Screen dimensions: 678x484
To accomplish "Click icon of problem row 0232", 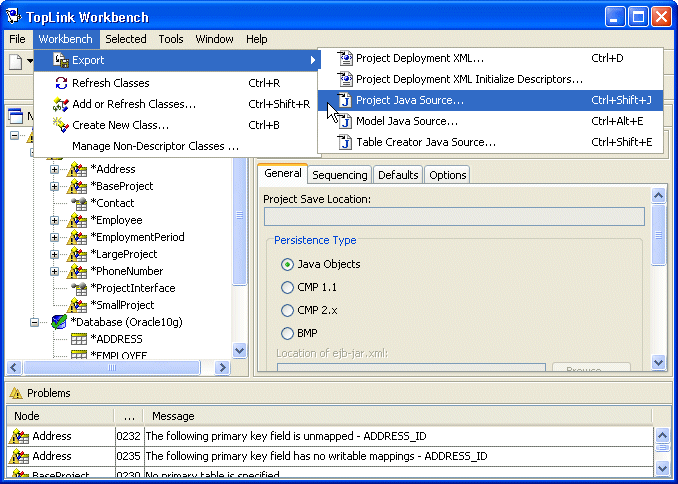I will pyautogui.click(x=19, y=436).
